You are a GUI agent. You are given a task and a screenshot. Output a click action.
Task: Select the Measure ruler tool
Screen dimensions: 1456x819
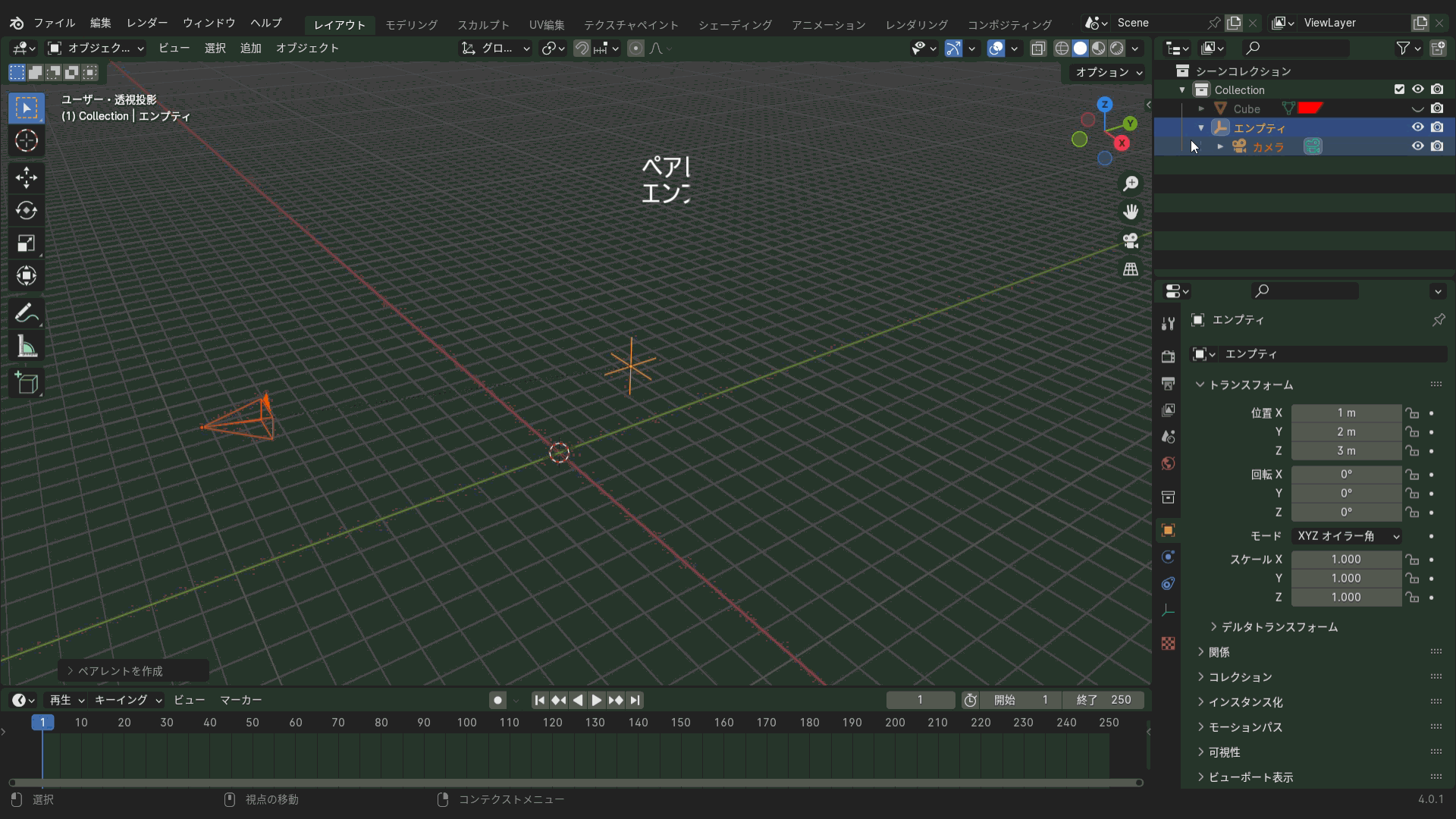(x=27, y=347)
